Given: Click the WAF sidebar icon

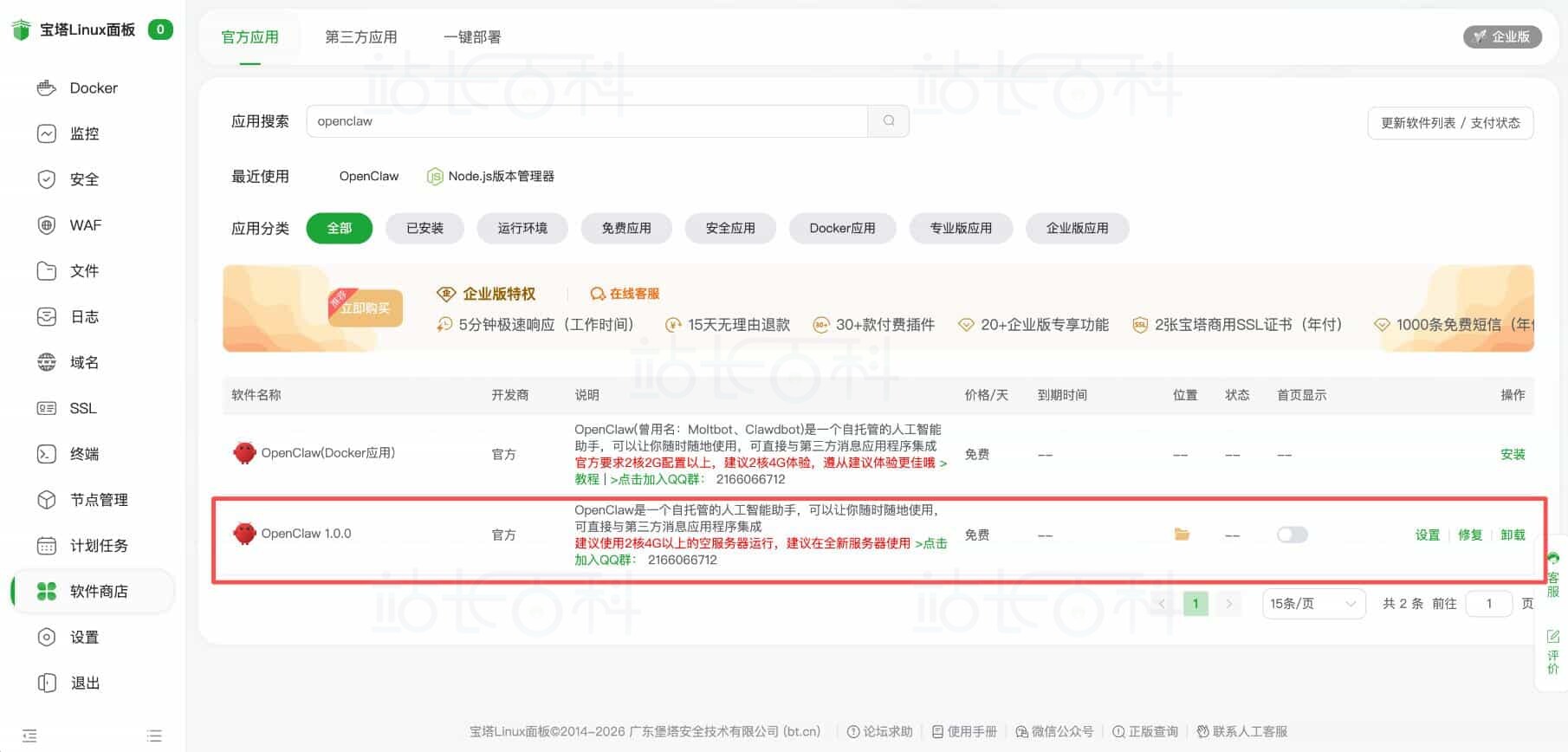Looking at the screenshot, I should (x=47, y=225).
